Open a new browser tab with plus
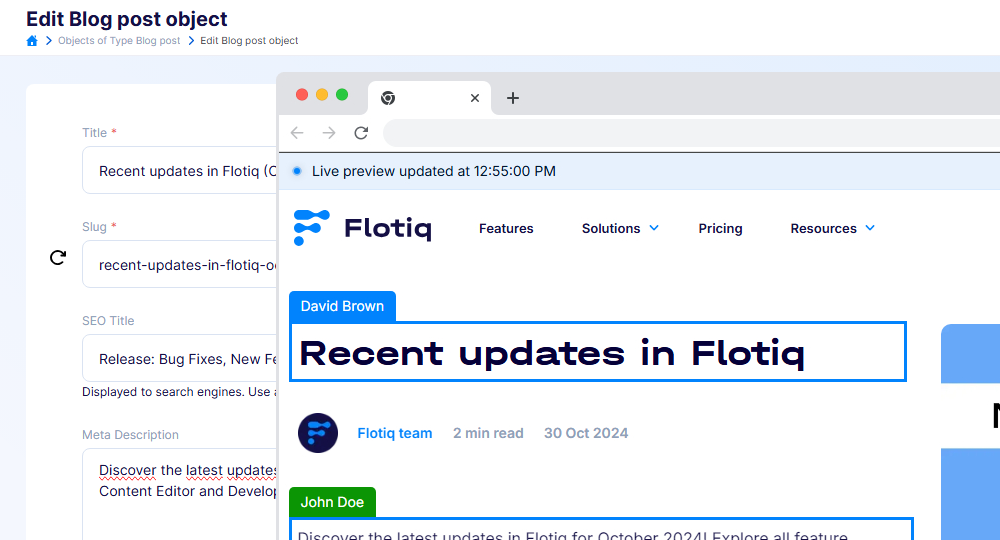 (513, 98)
